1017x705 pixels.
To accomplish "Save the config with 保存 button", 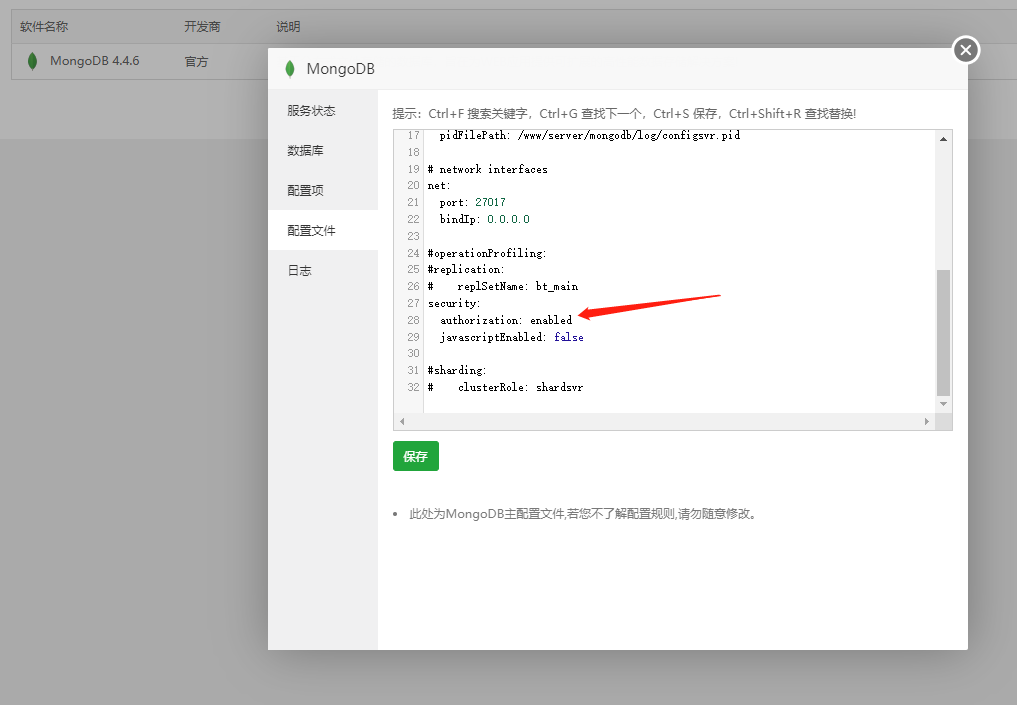I will [x=416, y=456].
